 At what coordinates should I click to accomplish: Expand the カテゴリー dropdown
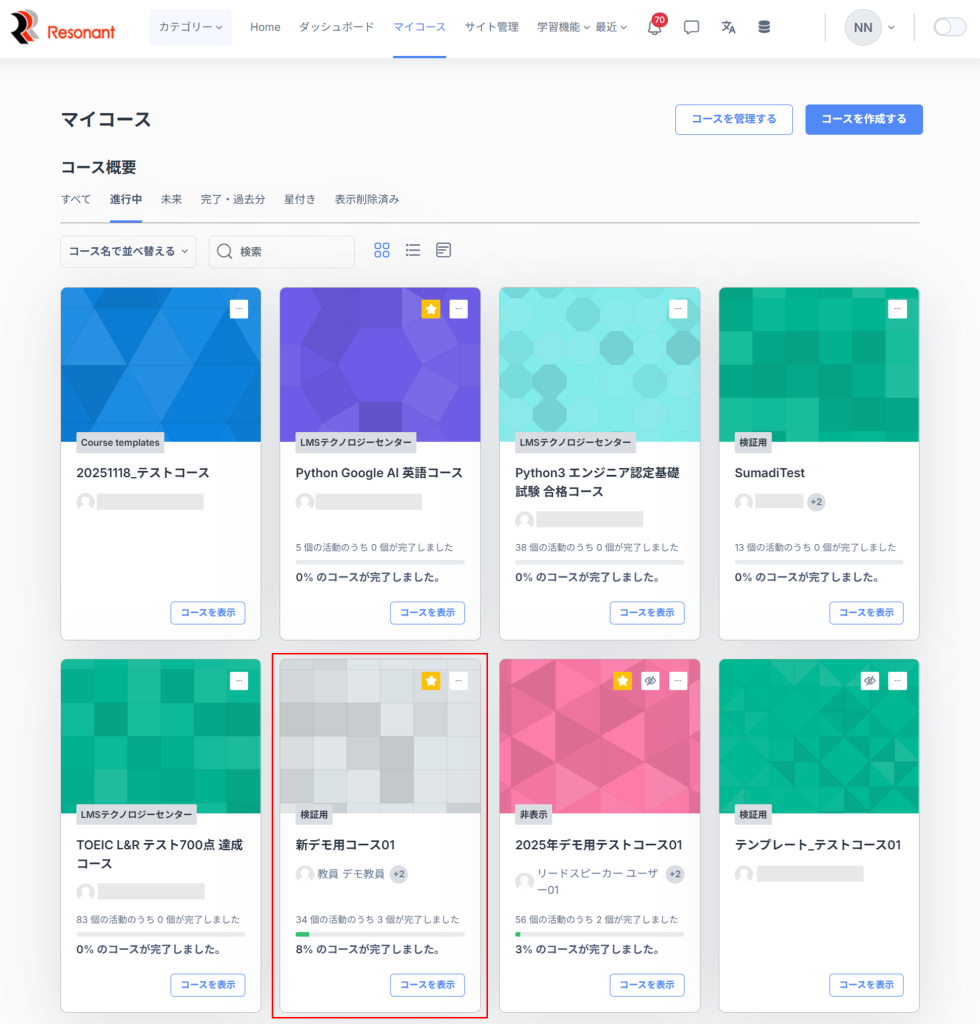coord(190,28)
